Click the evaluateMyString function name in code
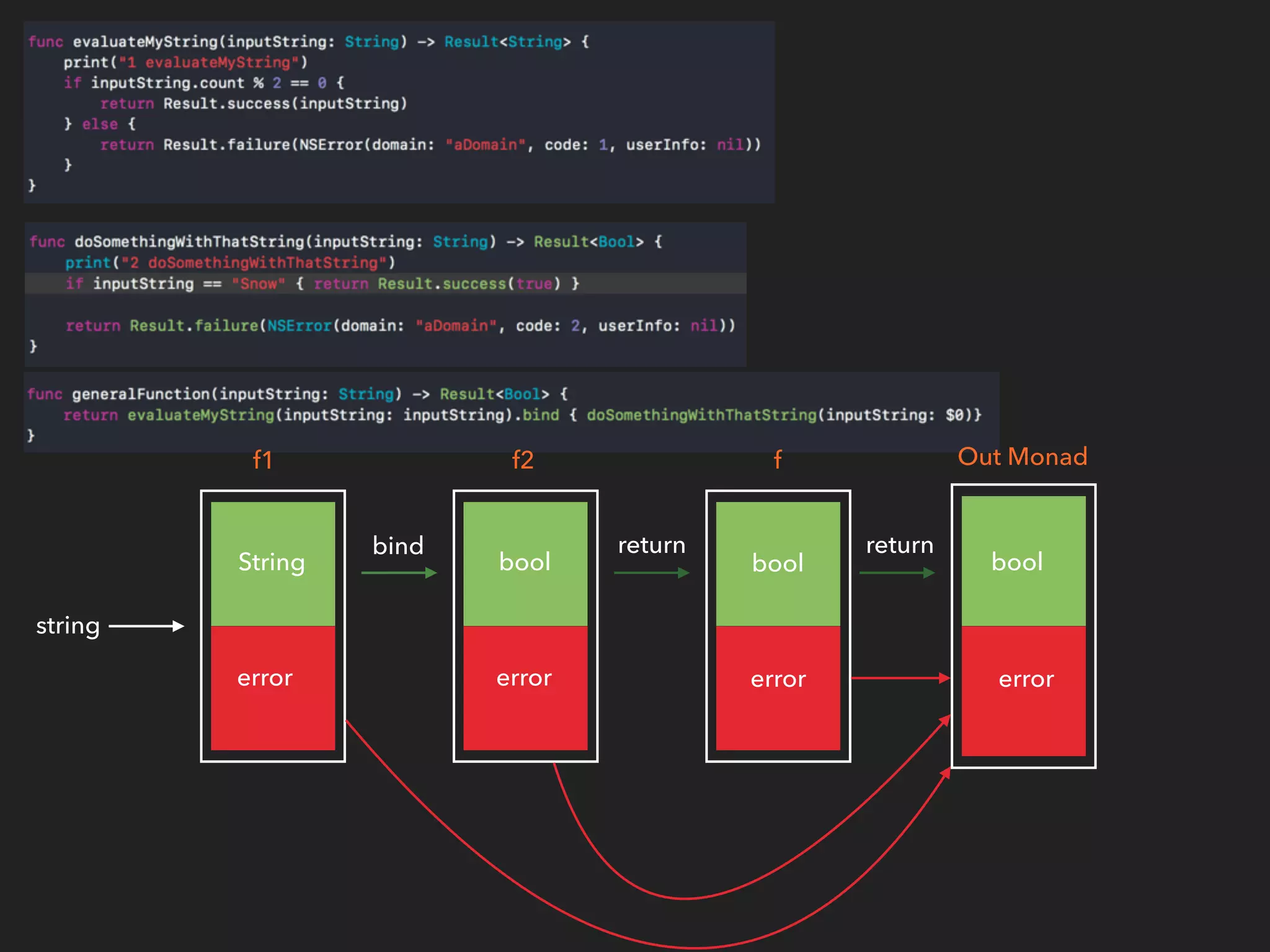 (x=145, y=42)
